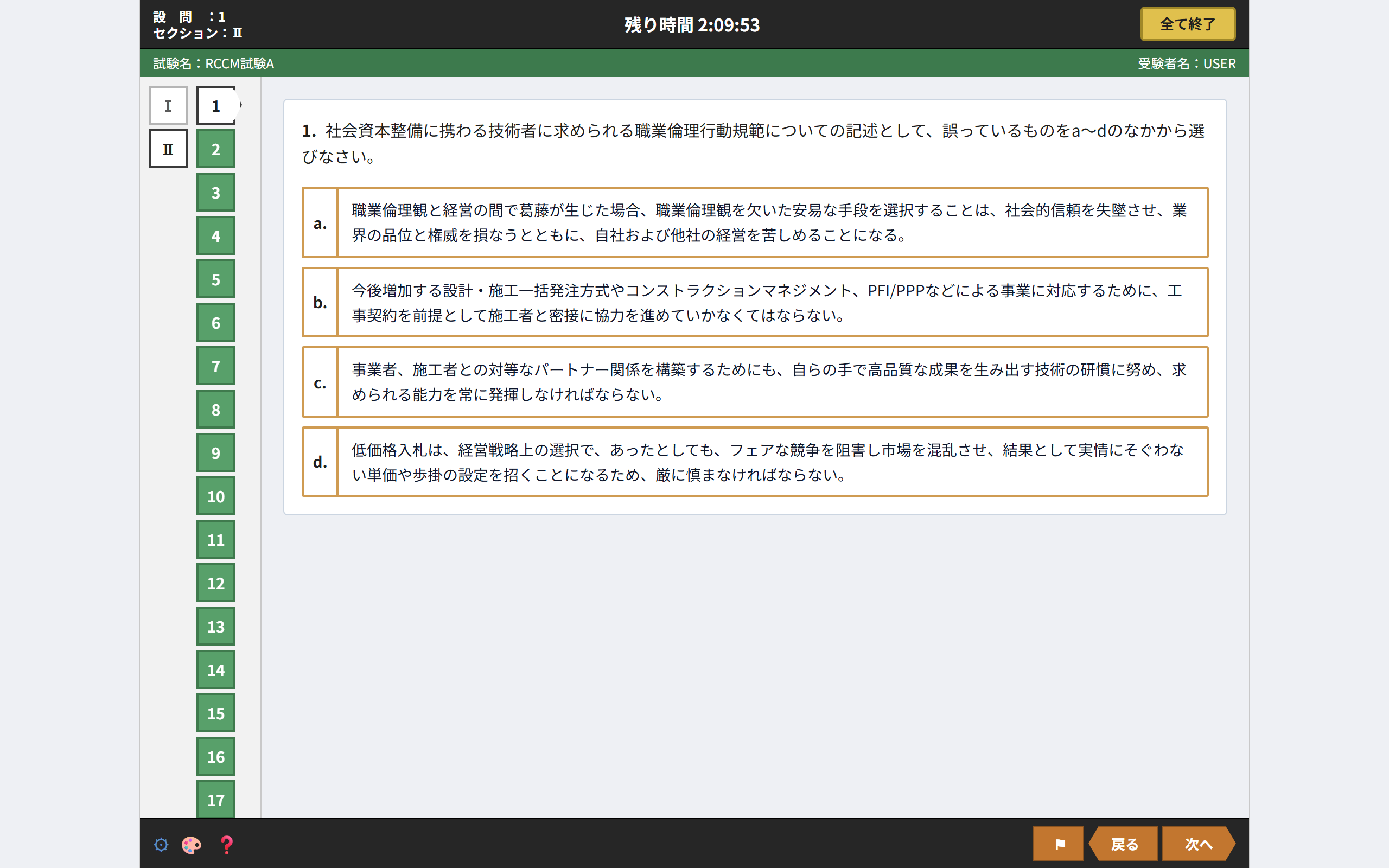Switch to section I tab
Screen dimensions: 1389x868
pos(168,106)
